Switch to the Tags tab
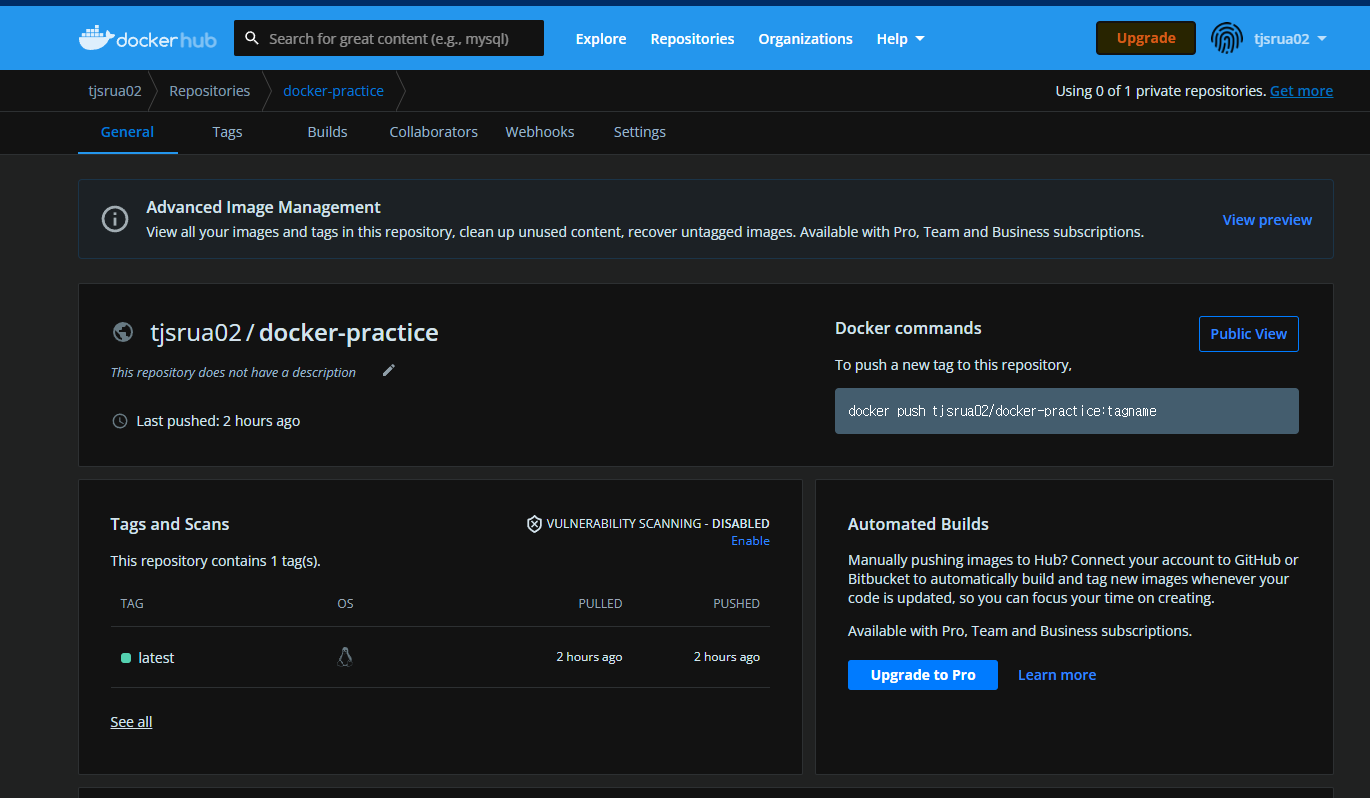Screen dimensions: 1370x798 (227, 132)
